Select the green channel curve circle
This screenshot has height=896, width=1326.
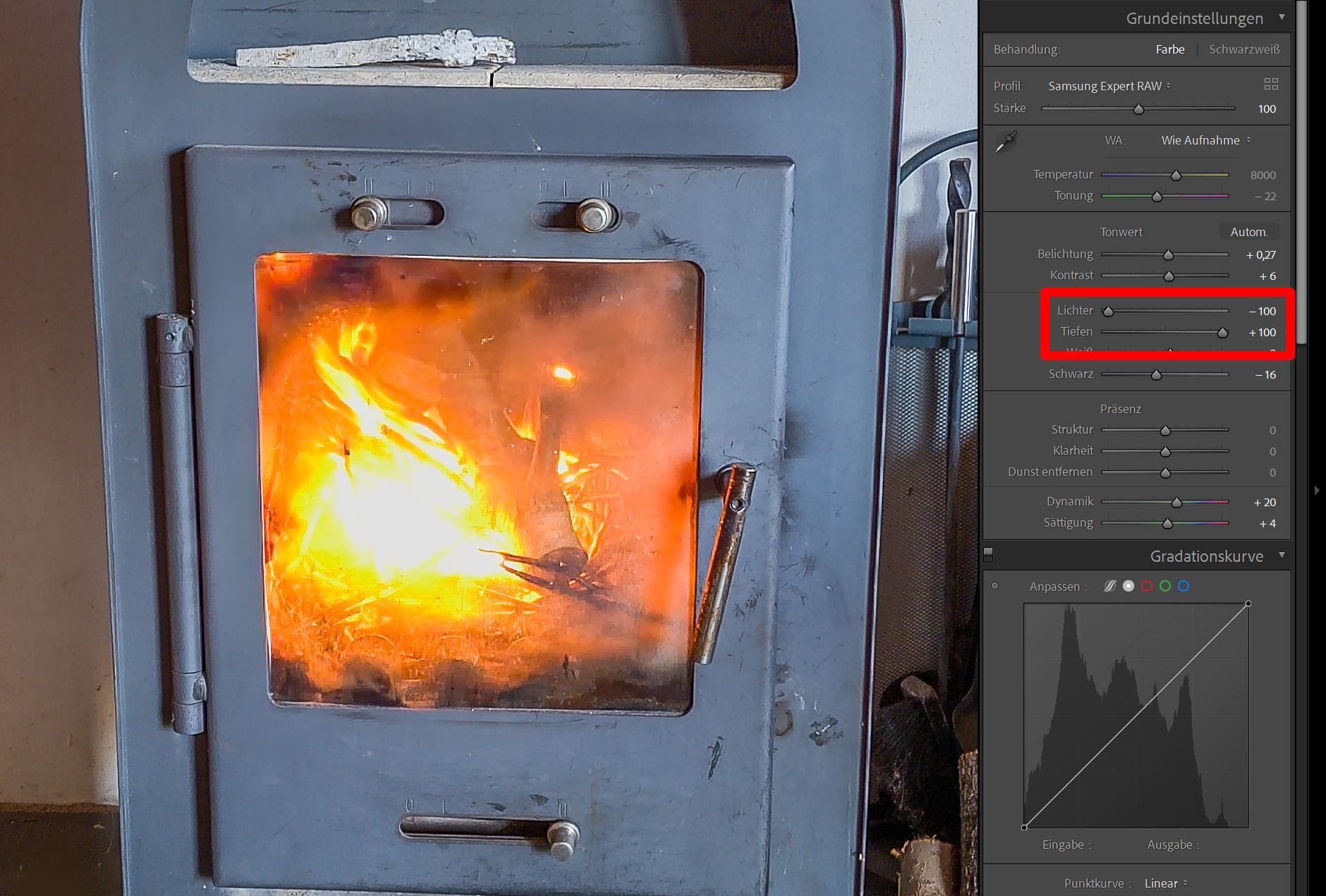pyautogui.click(x=1165, y=586)
